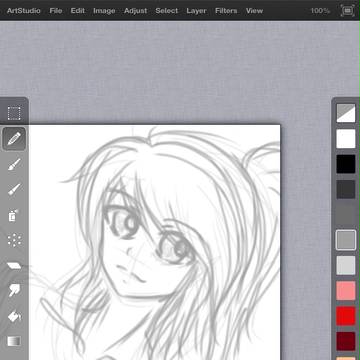Toggle fullscreen mode icon in top bar

pyautogui.click(x=348, y=11)
